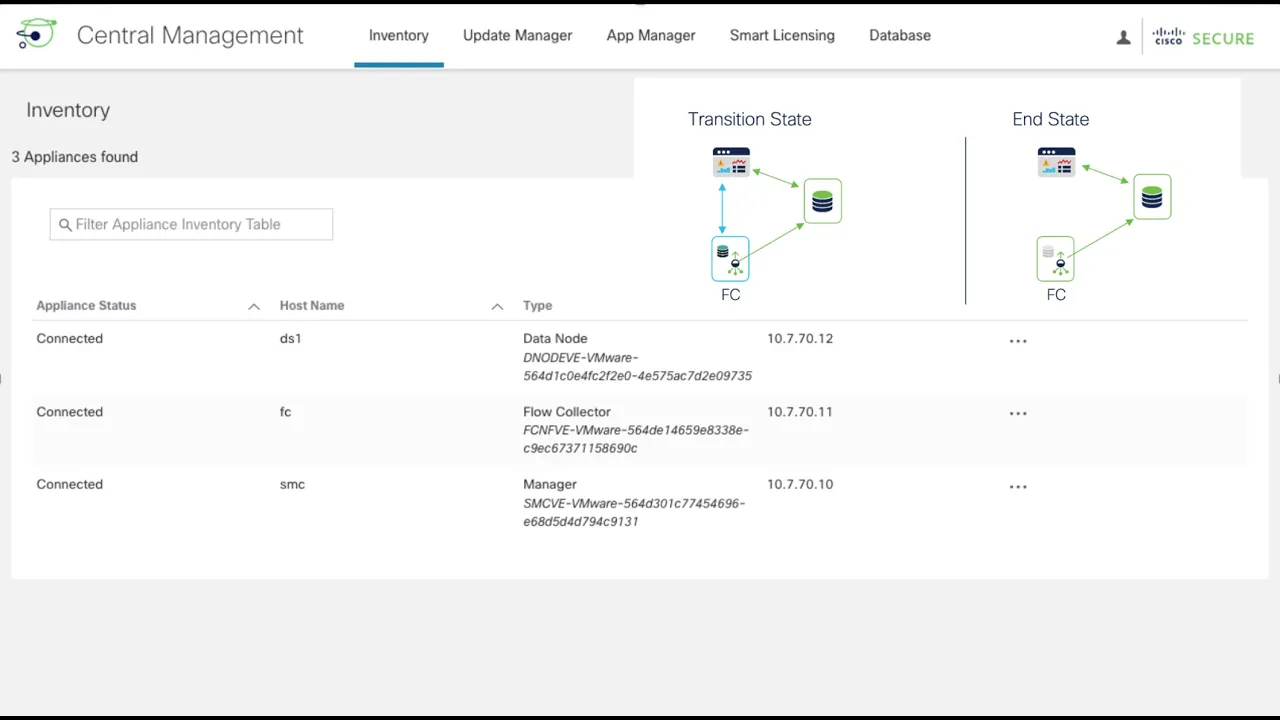
Task: Open actions menu for ds1 row
Action: [x=1018, y=341]
